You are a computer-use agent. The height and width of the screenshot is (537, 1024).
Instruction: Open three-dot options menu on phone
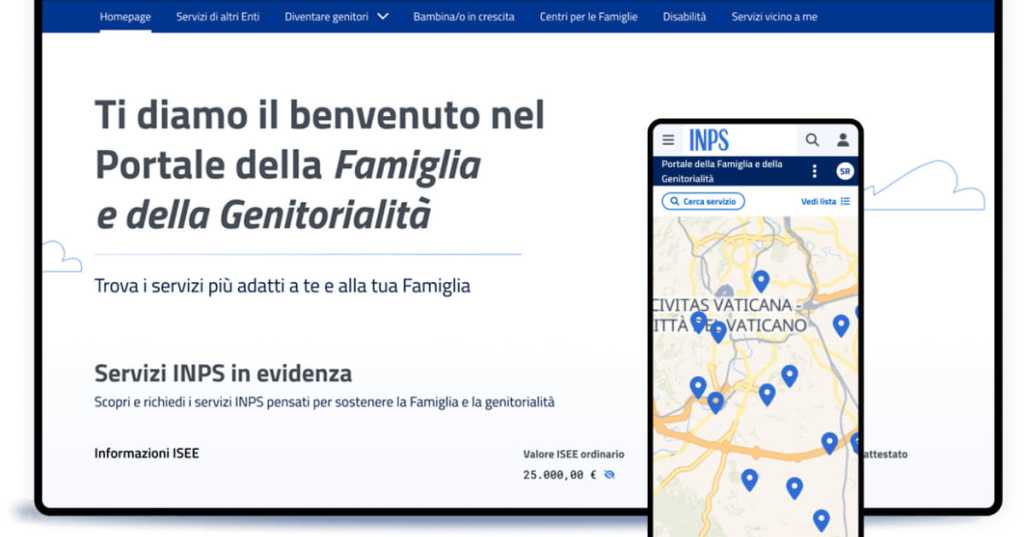(x=814, y=171)
